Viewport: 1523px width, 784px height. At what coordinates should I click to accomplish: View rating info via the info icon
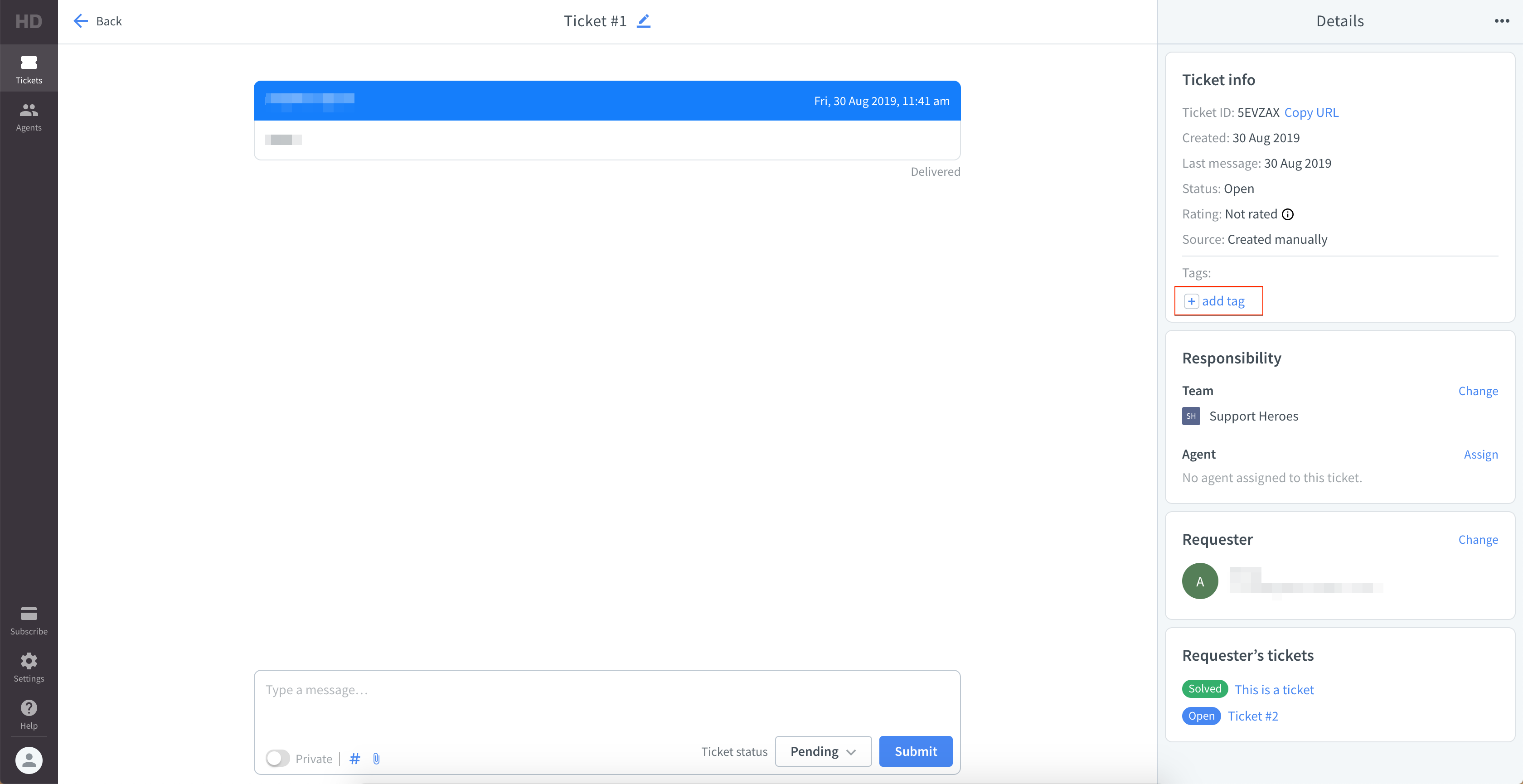pyautogui.click(x=1288, y=214)
